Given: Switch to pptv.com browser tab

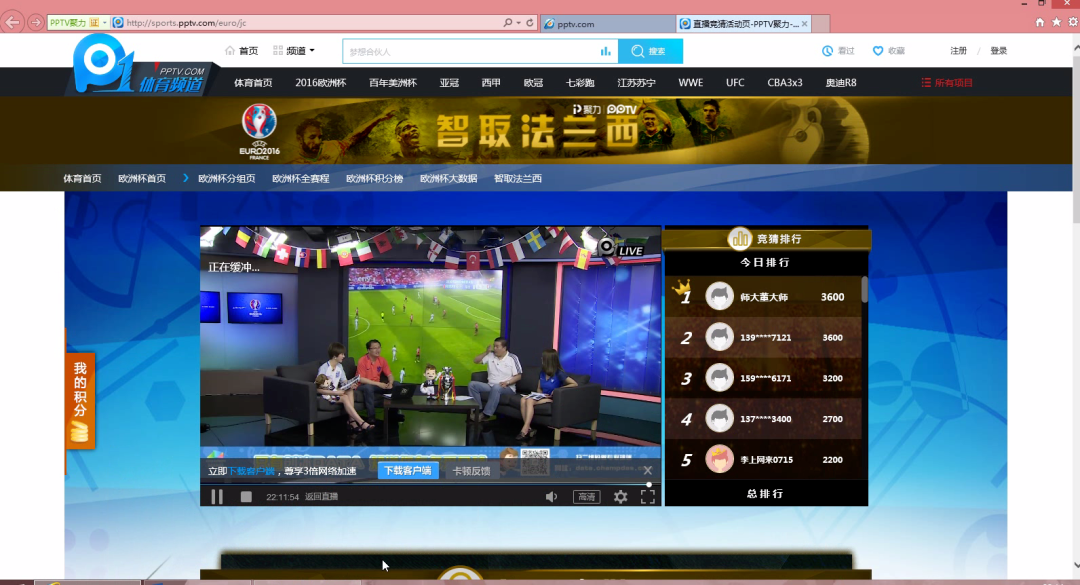Looking at the screenshot, I should tap(608, 23).
